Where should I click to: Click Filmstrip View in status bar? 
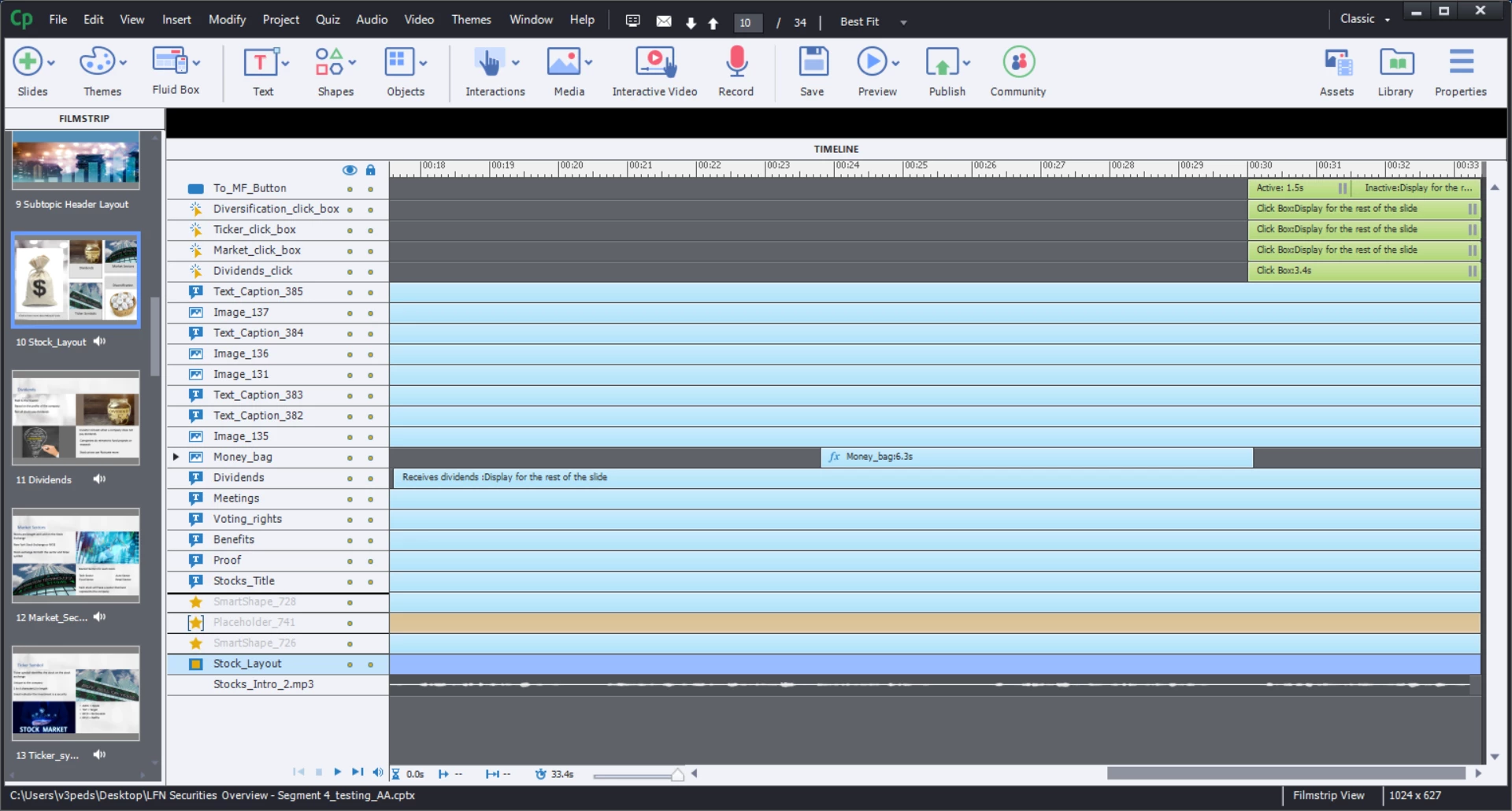[x=1329, y=796]
